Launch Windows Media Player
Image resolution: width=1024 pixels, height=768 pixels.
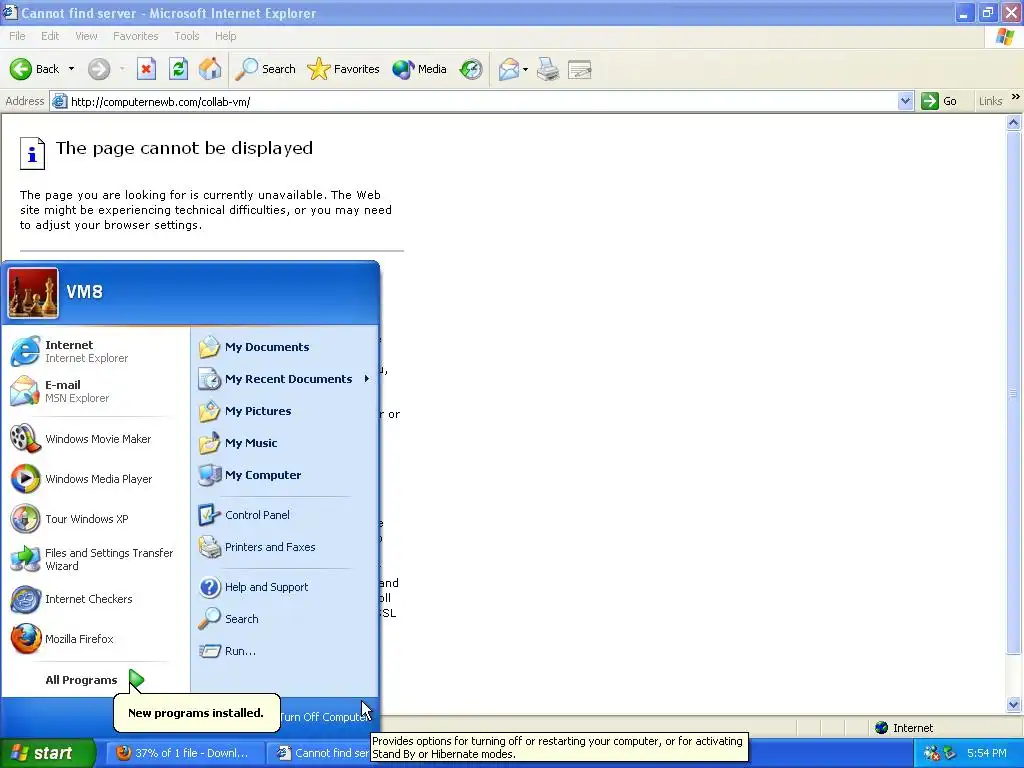point(95,479)
